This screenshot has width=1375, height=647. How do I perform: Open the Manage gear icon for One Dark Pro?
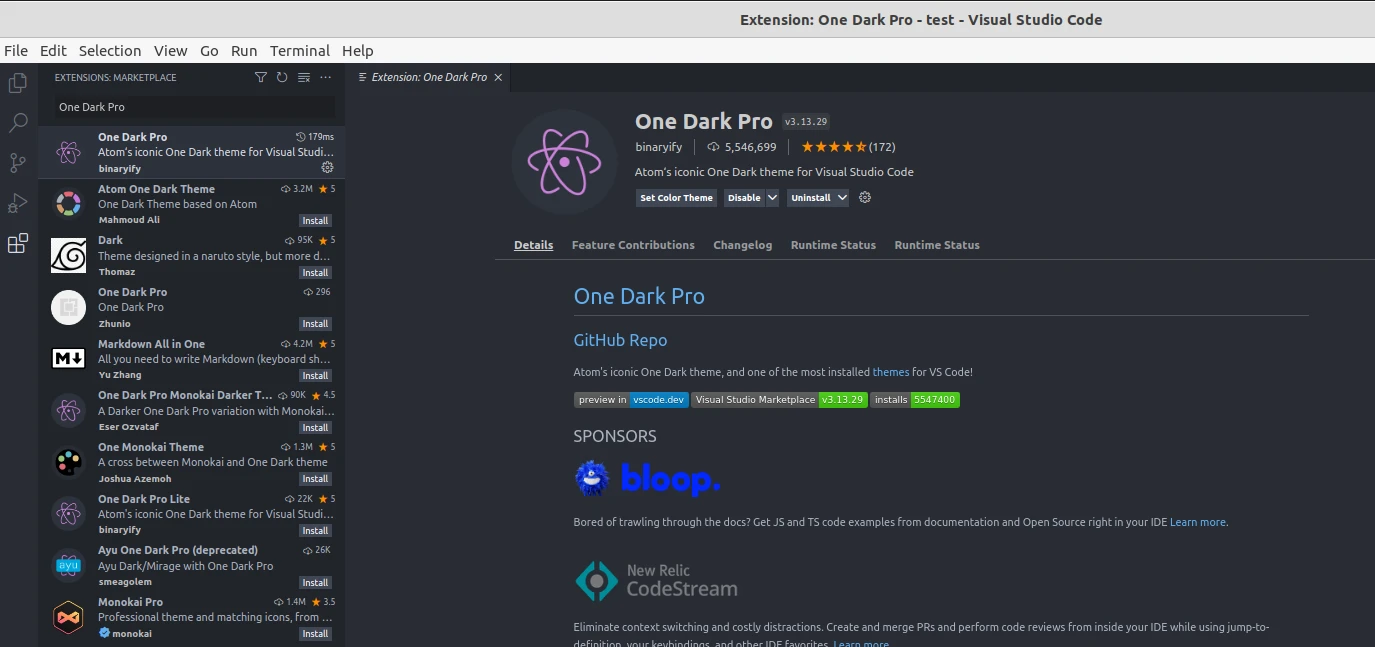[864, 197]
